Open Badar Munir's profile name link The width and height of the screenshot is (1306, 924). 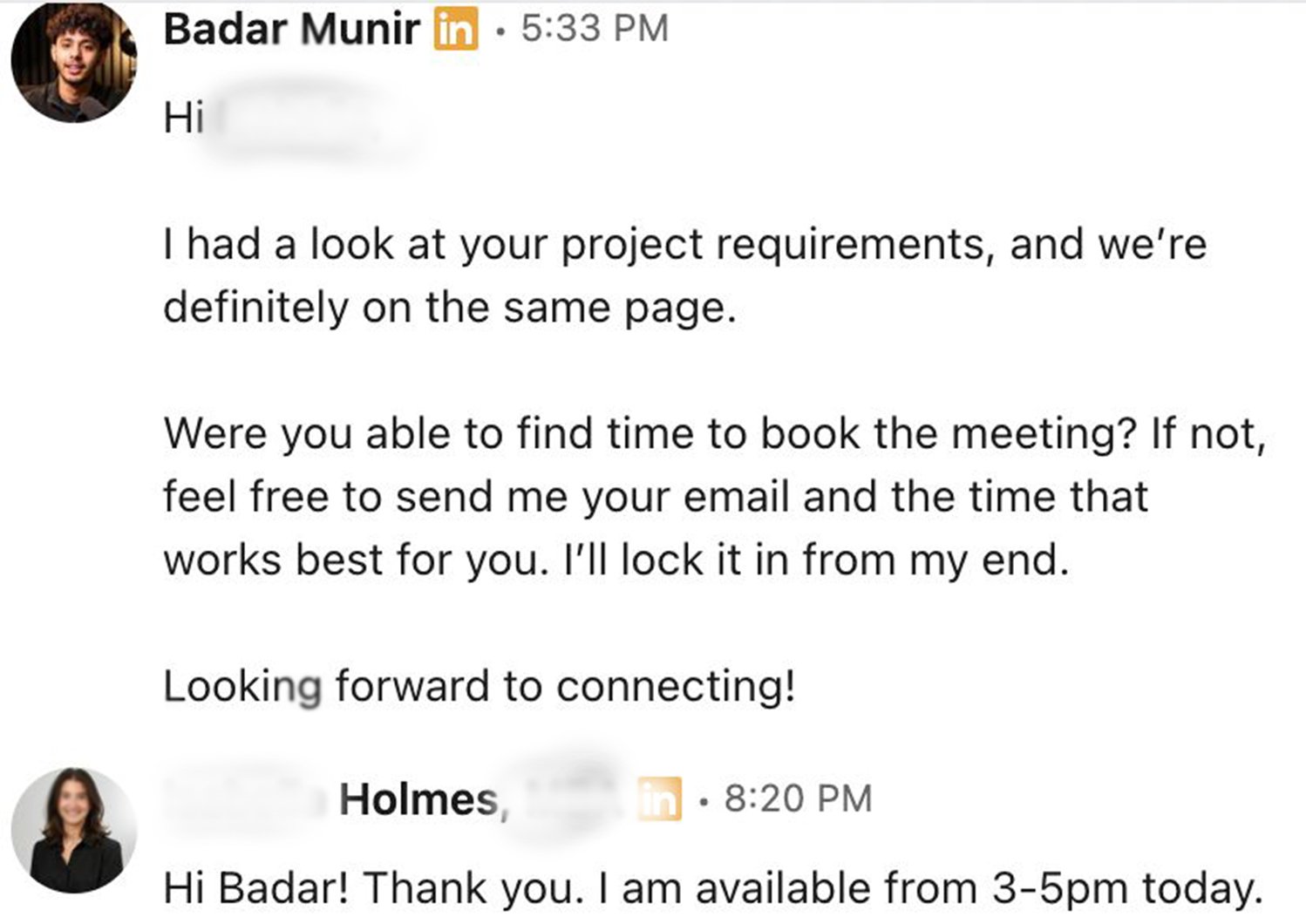point(291,29)
